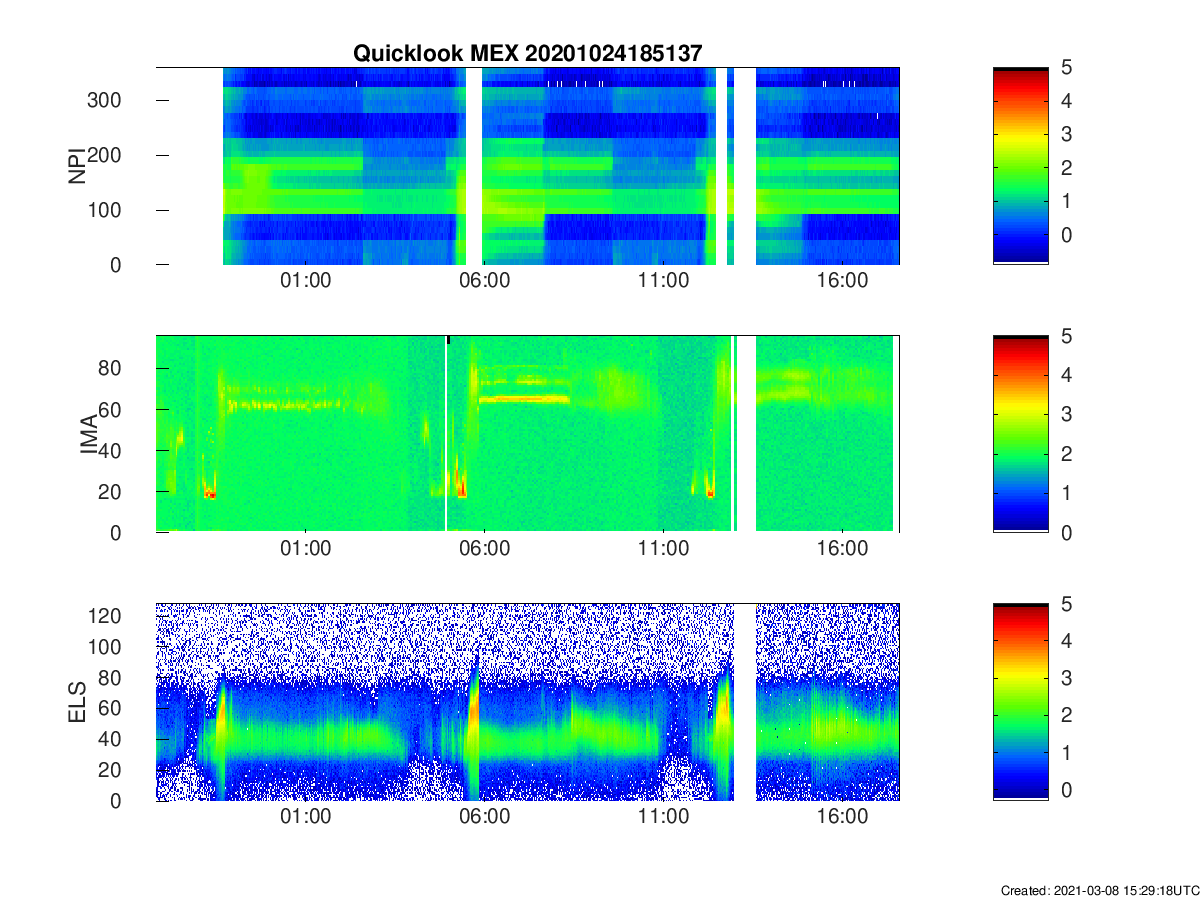Click the IMA panel colorbar
This screenshot has width=1200, height=900.
click(1021, 434)
